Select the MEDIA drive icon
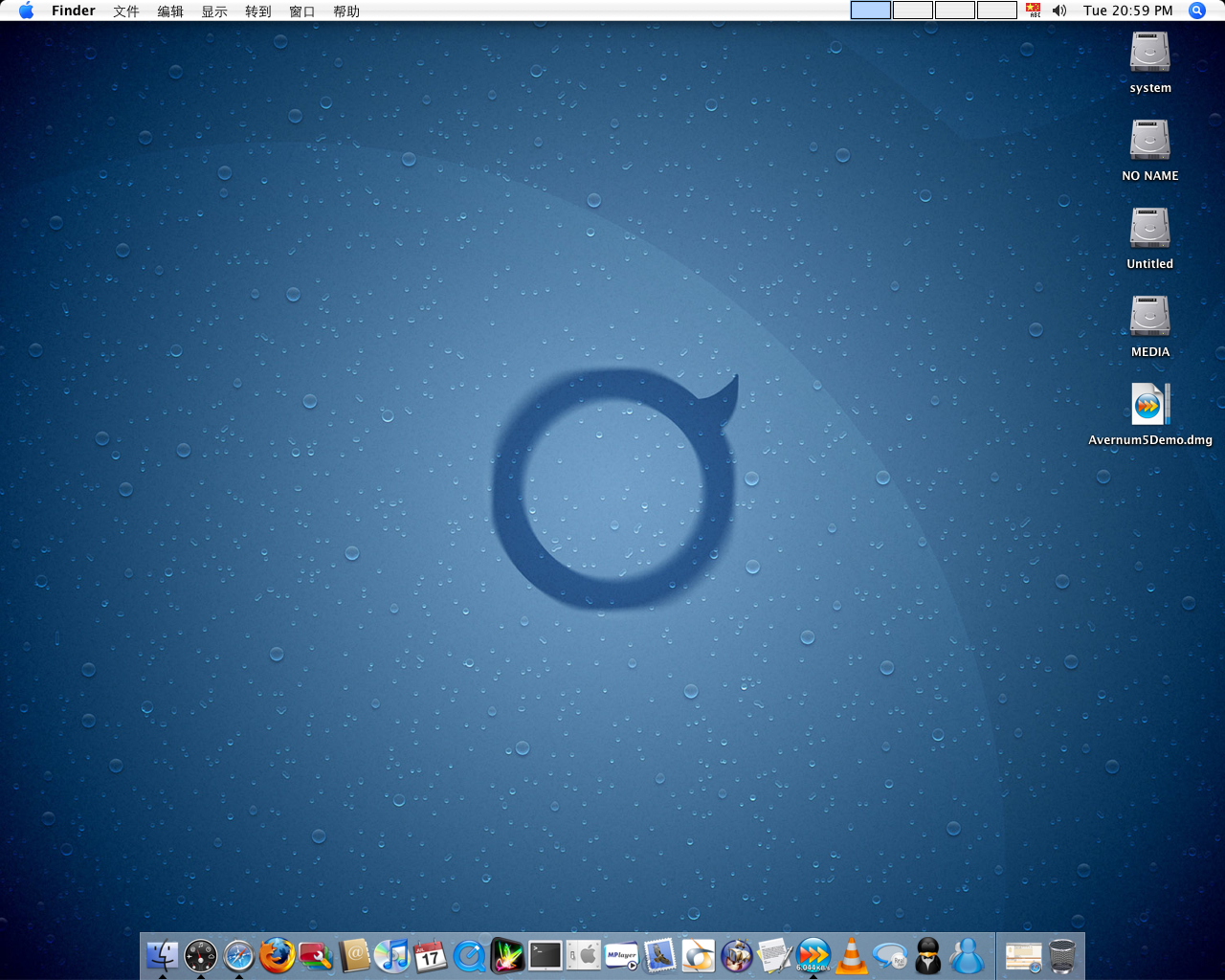The height and width of the screenshot is (980, 1225). [x=1150, y=317]
